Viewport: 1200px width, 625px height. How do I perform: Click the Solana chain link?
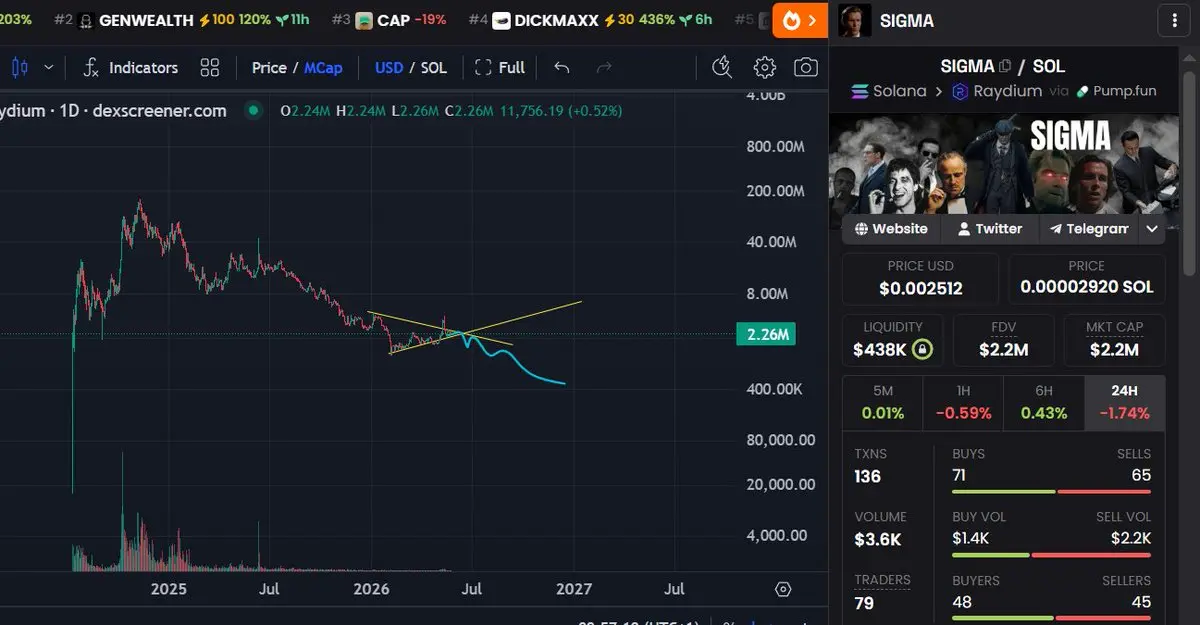click(889, 91)
